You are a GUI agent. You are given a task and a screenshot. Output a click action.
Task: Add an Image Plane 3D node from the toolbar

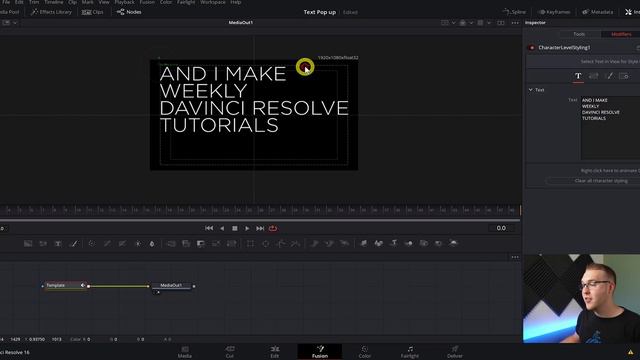[x=363, y=244]
